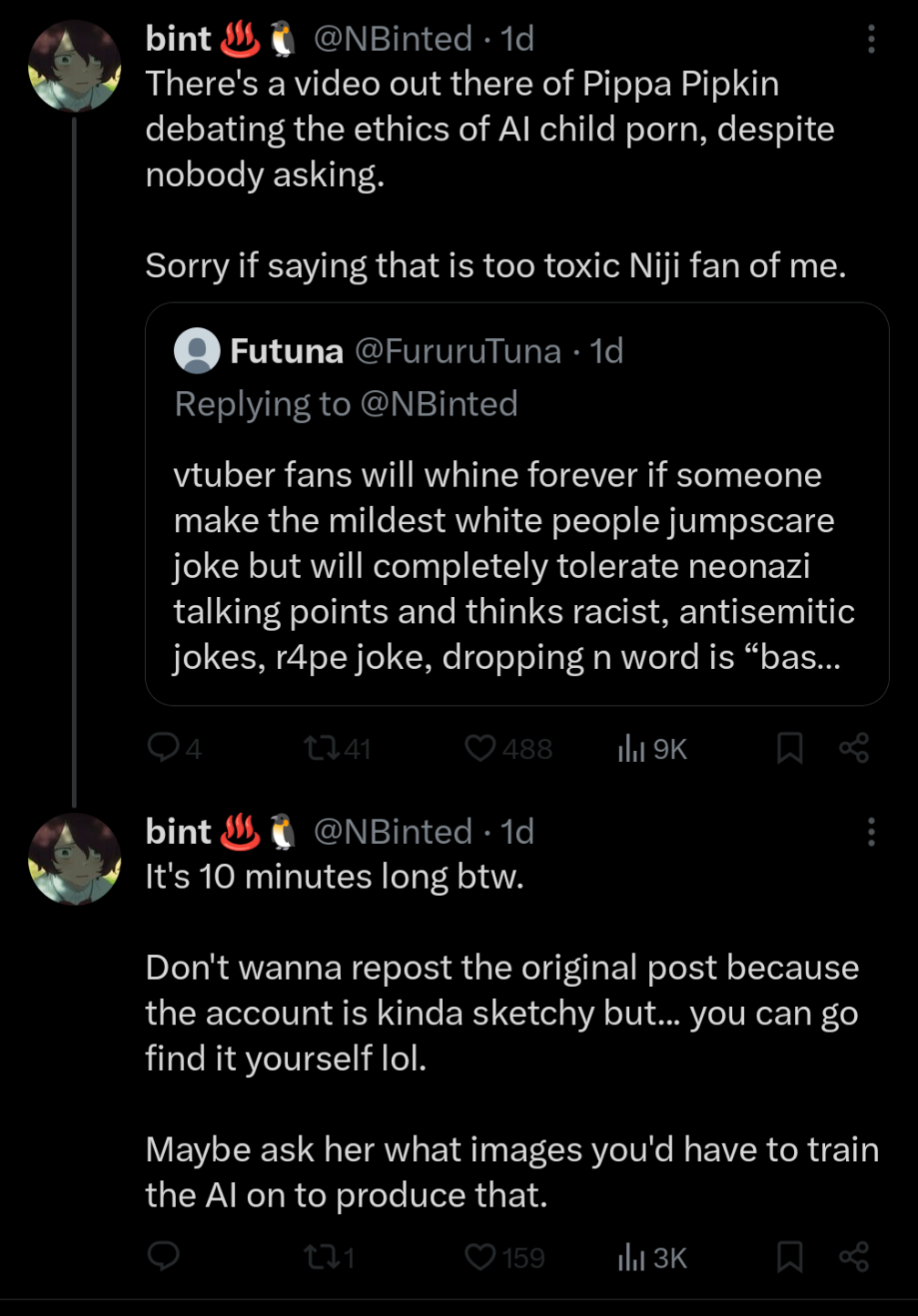
Task: Like the tweet with 159 likes
Action: tap(480, 1257)
